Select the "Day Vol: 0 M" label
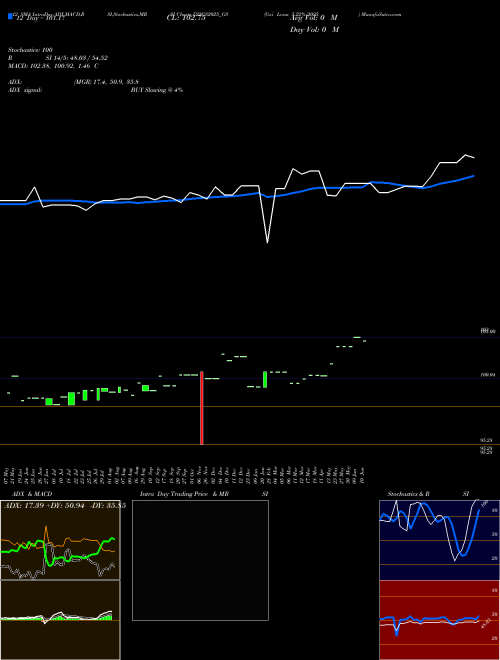 tap(314, 30)
